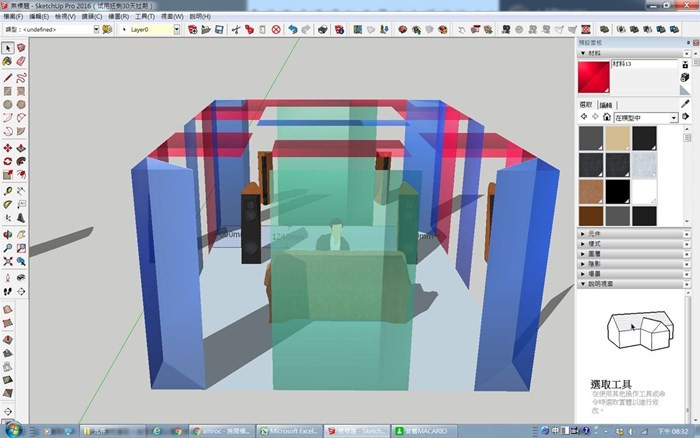Expand the 陰影 panel
Viewport: 700px width, 438px height.
(x=583, y=264)
